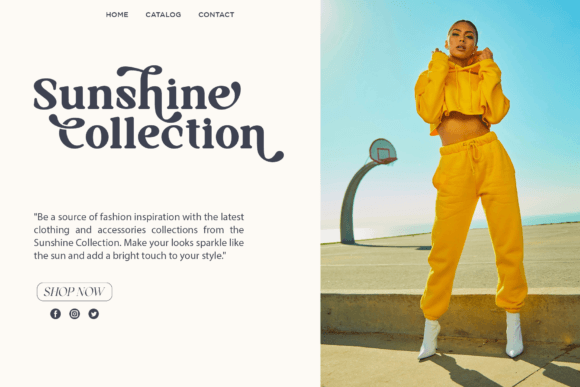Open the Instagram social icon

74,314
